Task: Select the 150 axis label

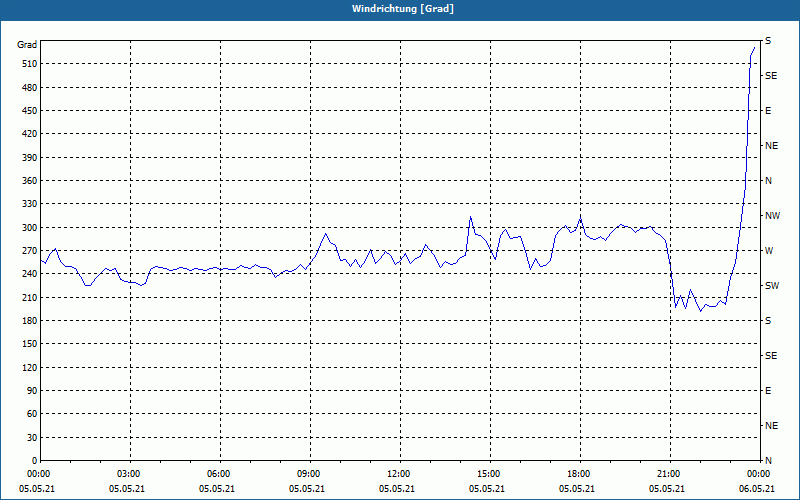Action: (x=29, y=343)
